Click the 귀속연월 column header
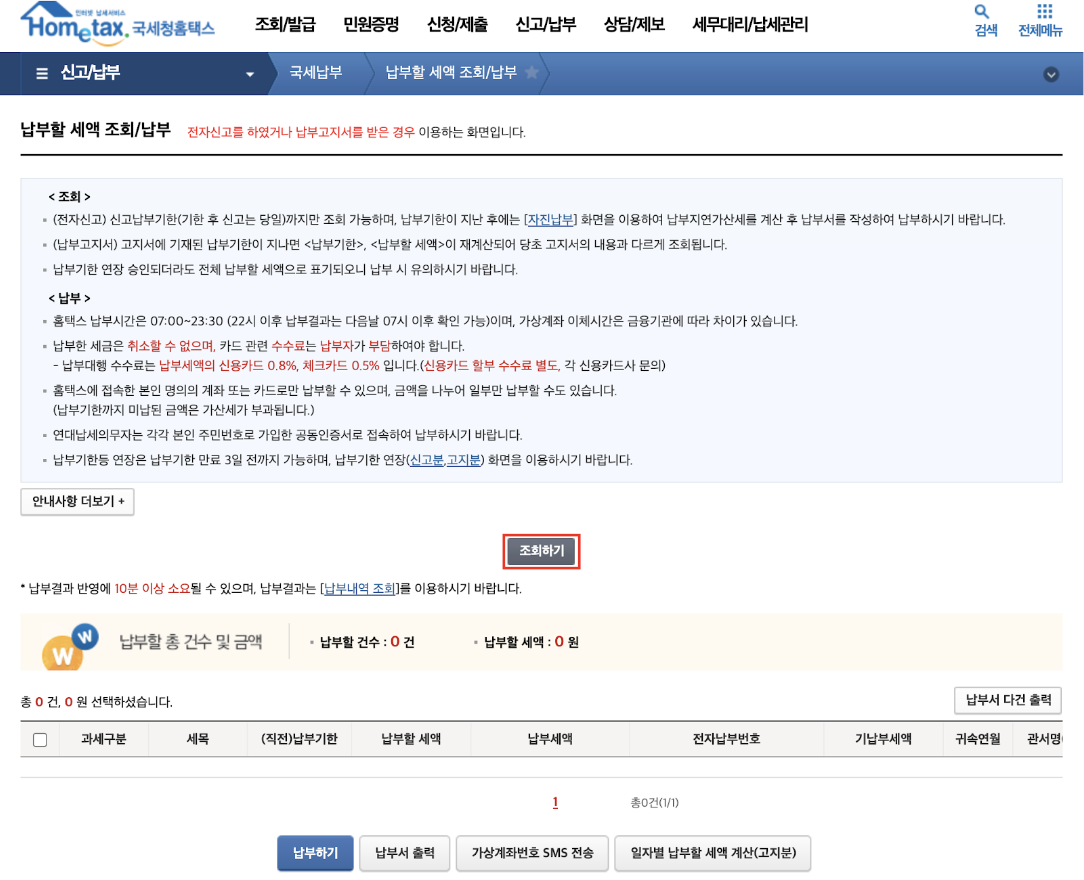This screenshot has width=1084, height=880. pos(978,739)
